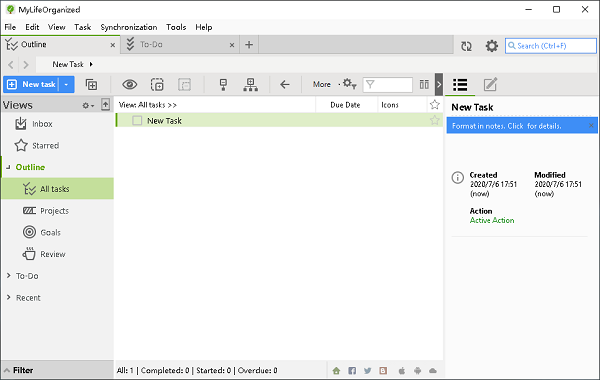Expand the New Task breadcrumb arrow
Viewport: 600px width, 380px height.
click(x=91, y=64)
